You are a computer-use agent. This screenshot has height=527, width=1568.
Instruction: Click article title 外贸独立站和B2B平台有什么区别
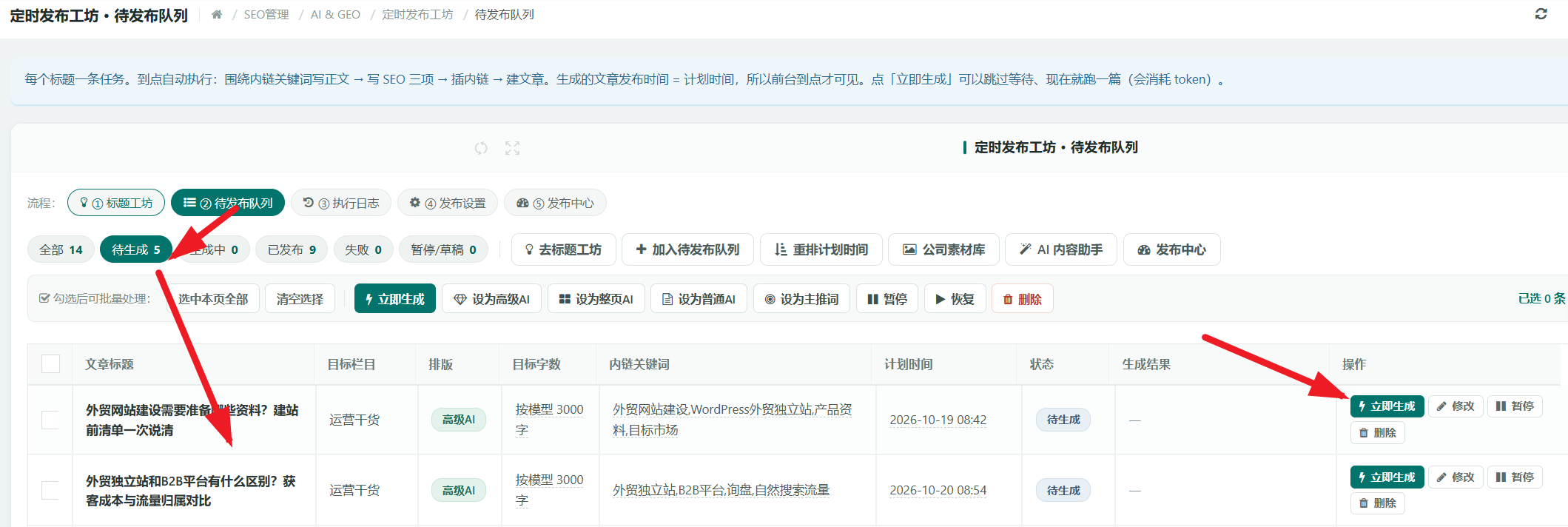pyautogui.click(x=191, y=491)
